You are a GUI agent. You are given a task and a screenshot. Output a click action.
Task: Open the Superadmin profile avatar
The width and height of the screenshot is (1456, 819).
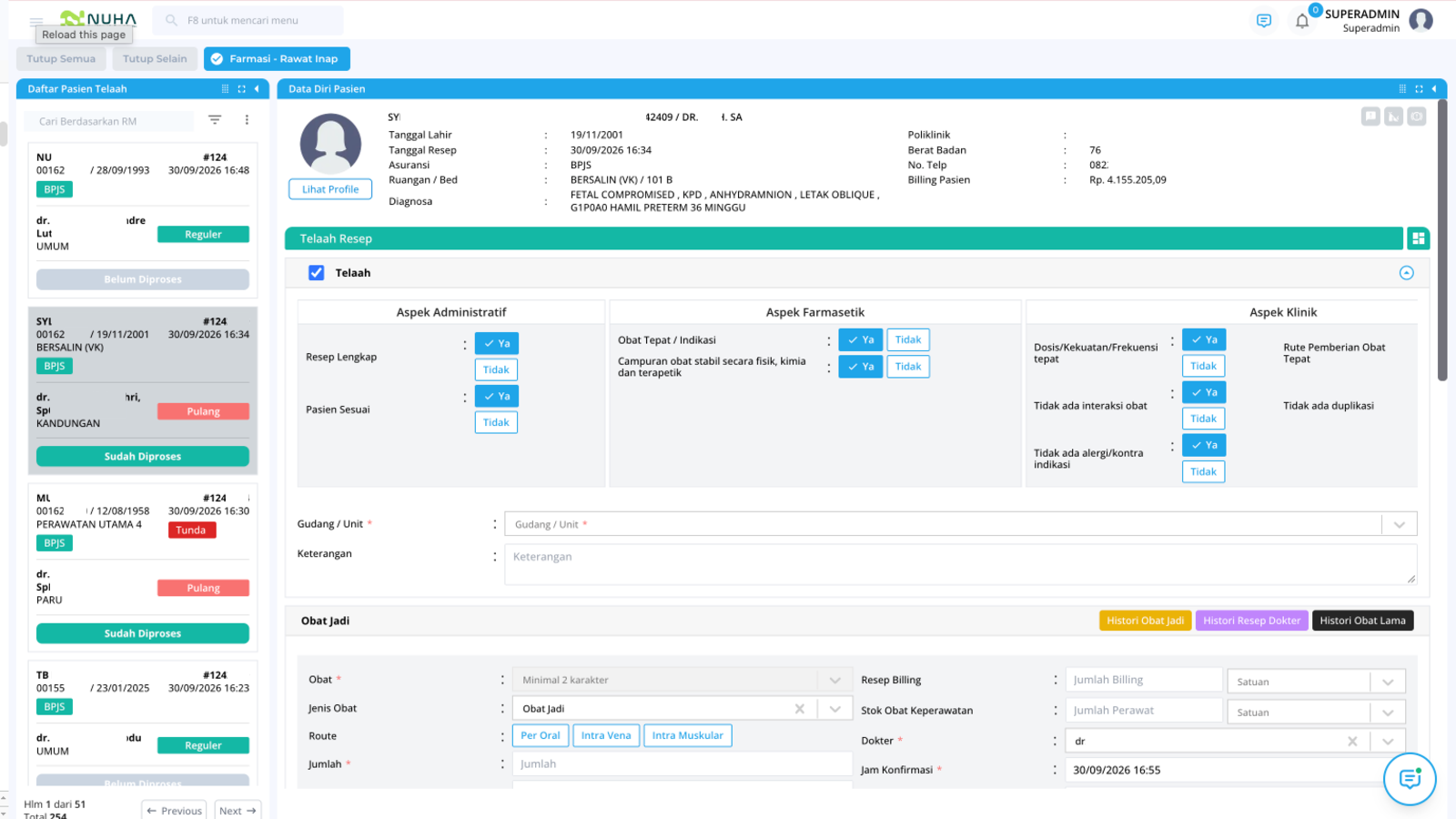[x=1421, y=20]
